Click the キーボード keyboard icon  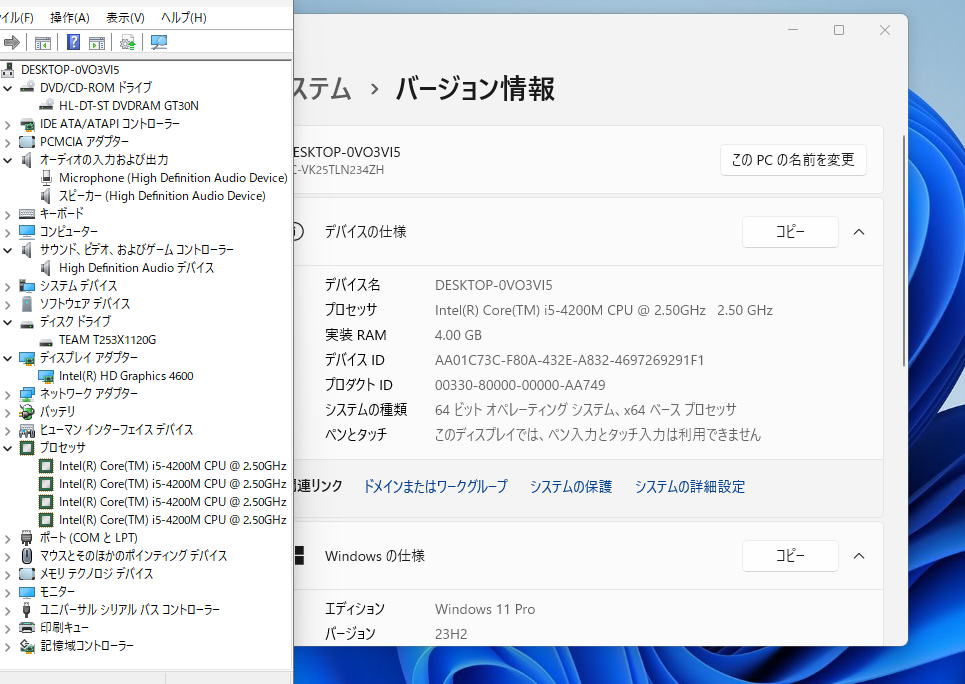tap(26, 214)
